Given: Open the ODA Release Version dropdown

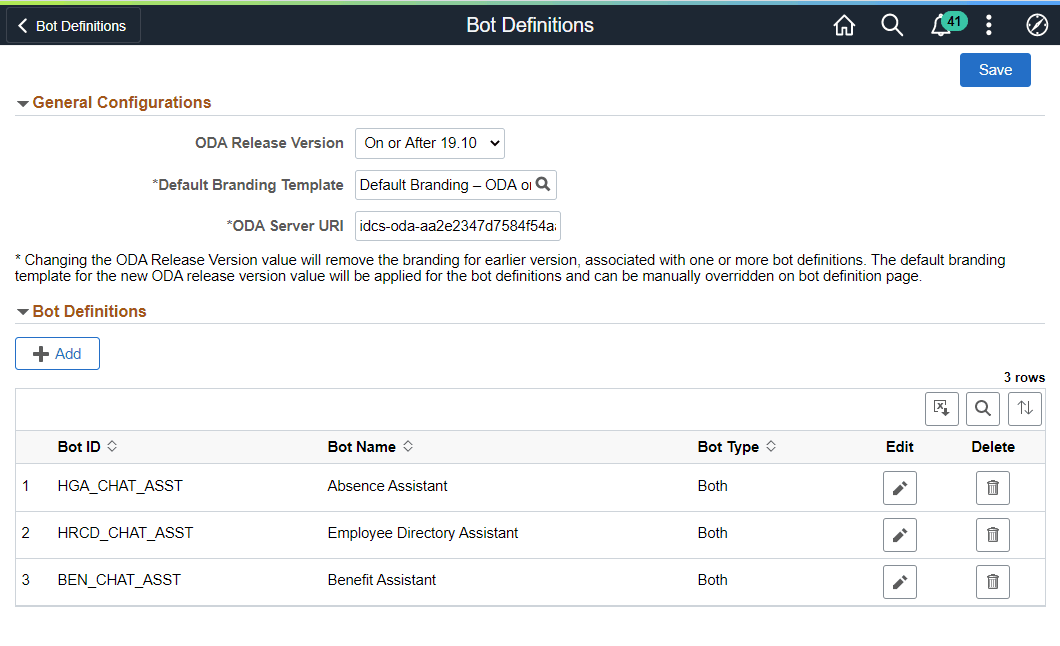Looking at the screenshot, I should [x=429, y=143].
